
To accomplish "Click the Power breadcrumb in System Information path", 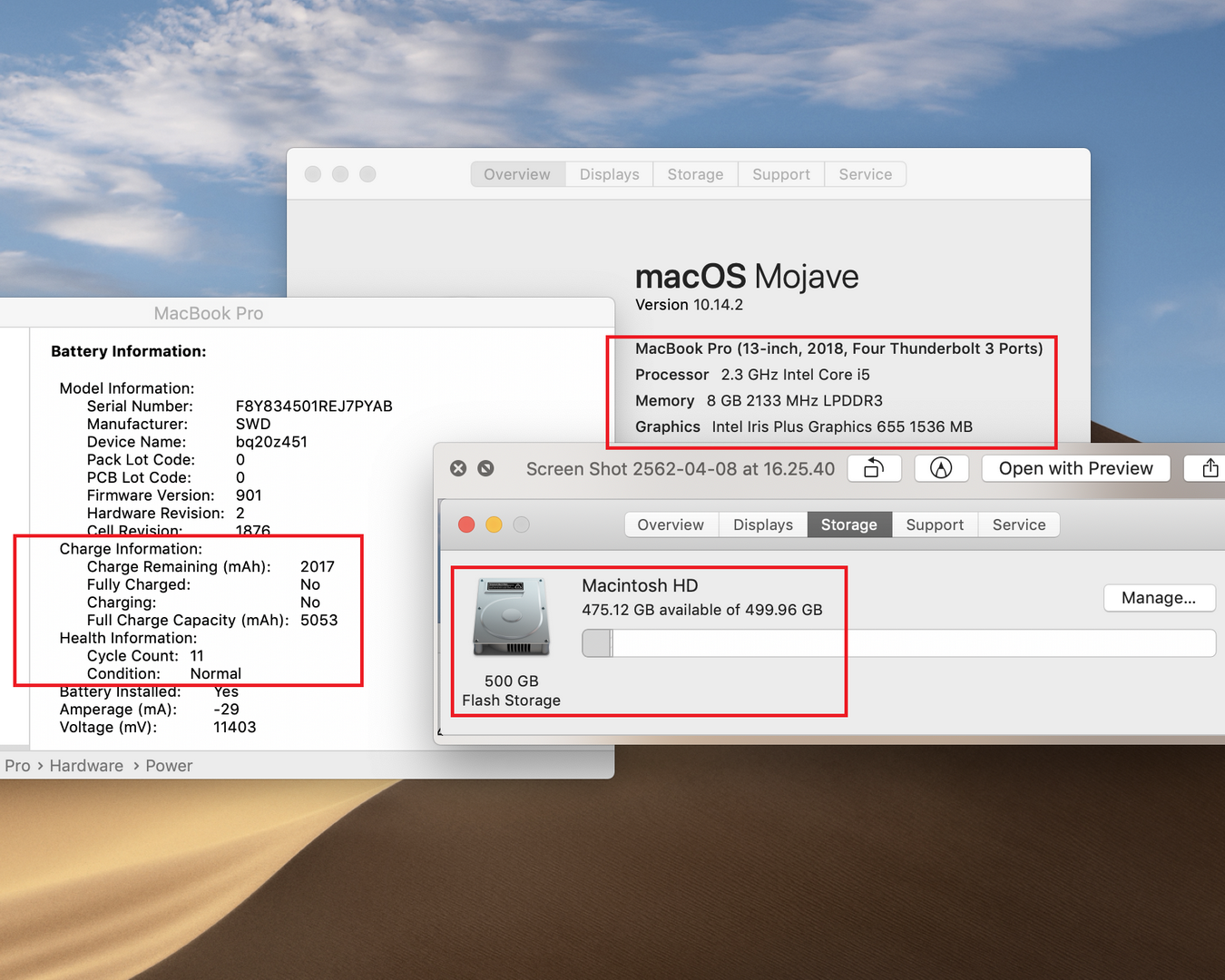I will (x=169, y=766).
